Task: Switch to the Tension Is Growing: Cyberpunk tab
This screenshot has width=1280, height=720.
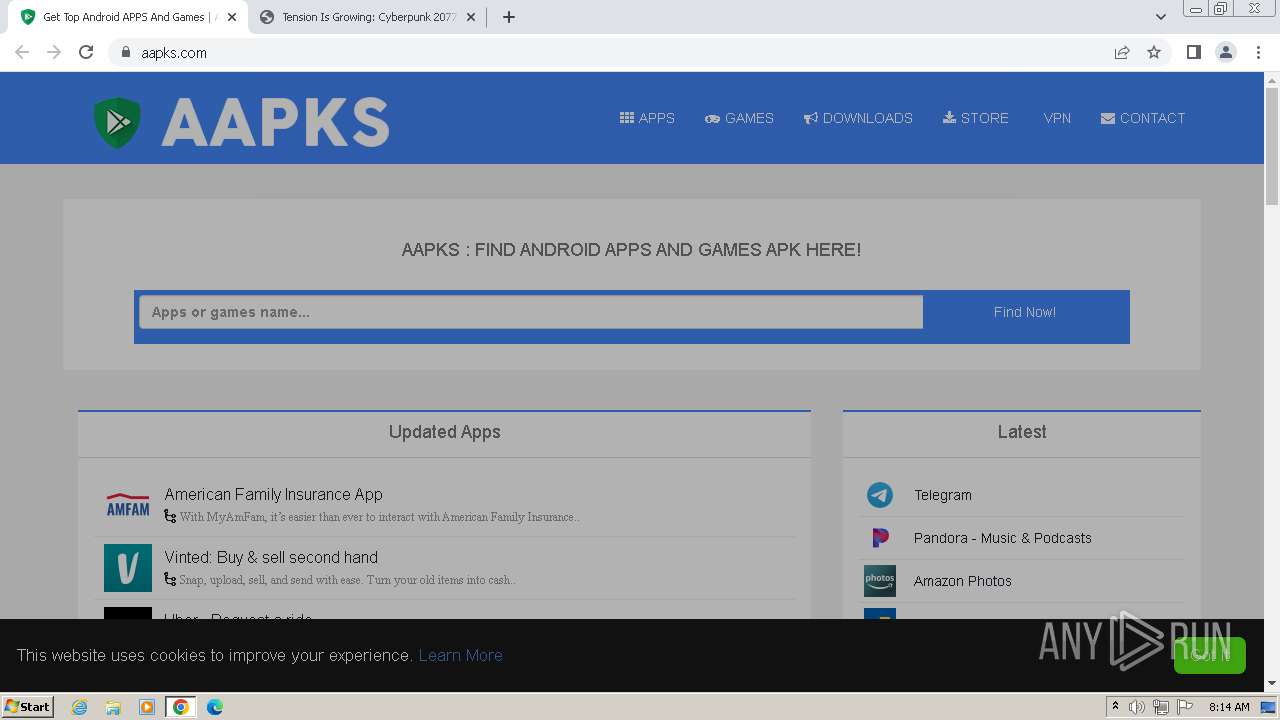Action: click(x=368, y=17)
